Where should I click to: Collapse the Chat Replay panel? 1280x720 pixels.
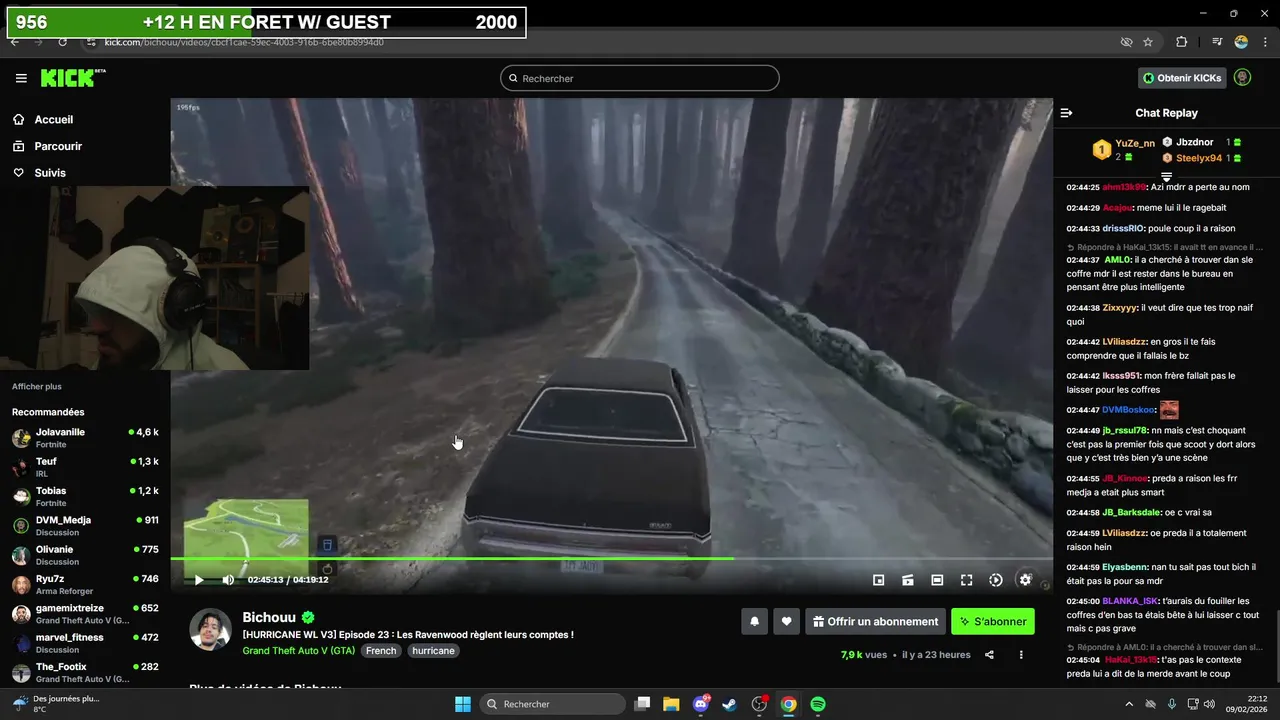click(x=1066, y=113)
